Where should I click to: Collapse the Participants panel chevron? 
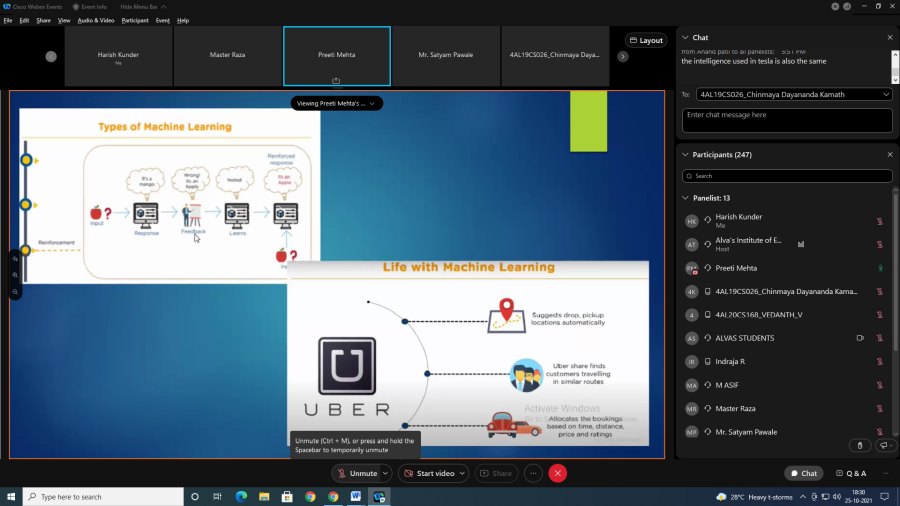tap(685, 154)
